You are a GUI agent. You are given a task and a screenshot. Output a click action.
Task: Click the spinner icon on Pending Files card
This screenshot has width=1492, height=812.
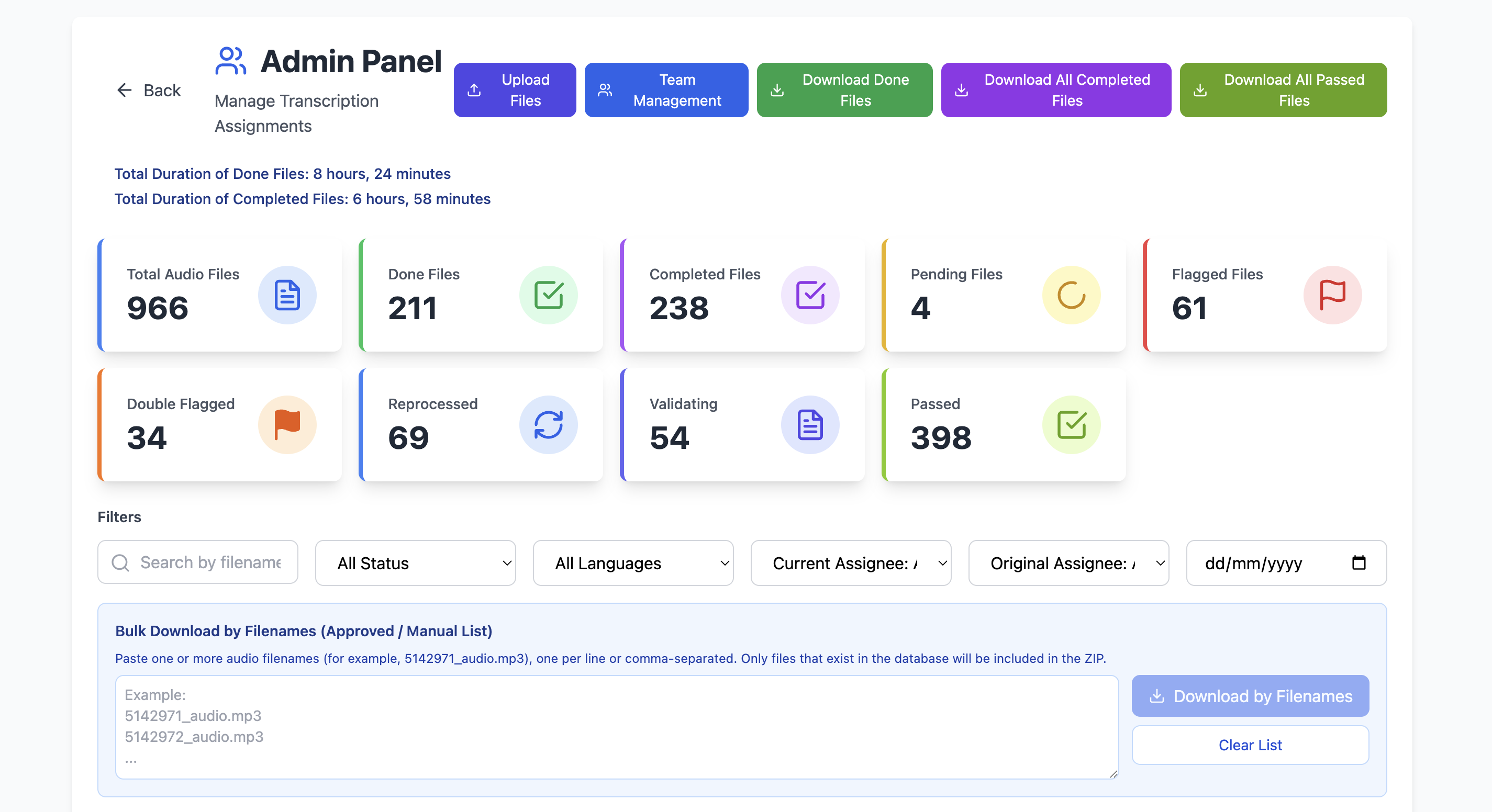[1071, 295]
